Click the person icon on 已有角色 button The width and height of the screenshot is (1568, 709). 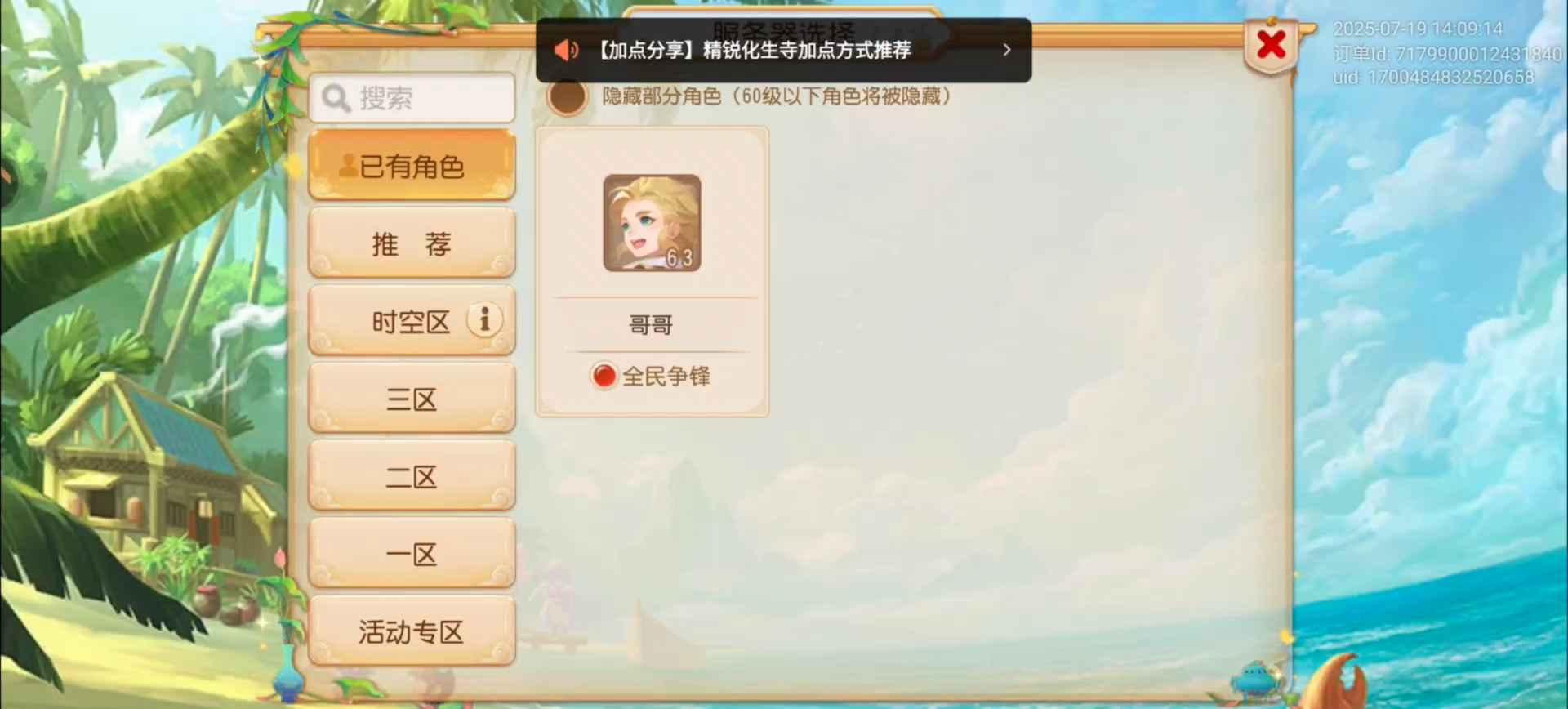[x=348, y=166]
